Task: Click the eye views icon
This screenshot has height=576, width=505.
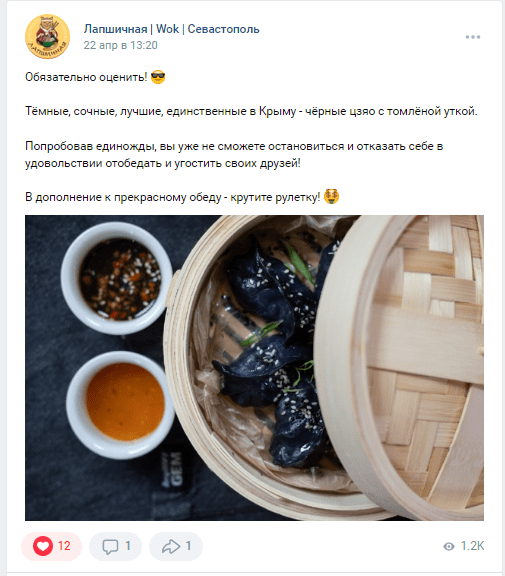Action: click(x=449, y=546)
